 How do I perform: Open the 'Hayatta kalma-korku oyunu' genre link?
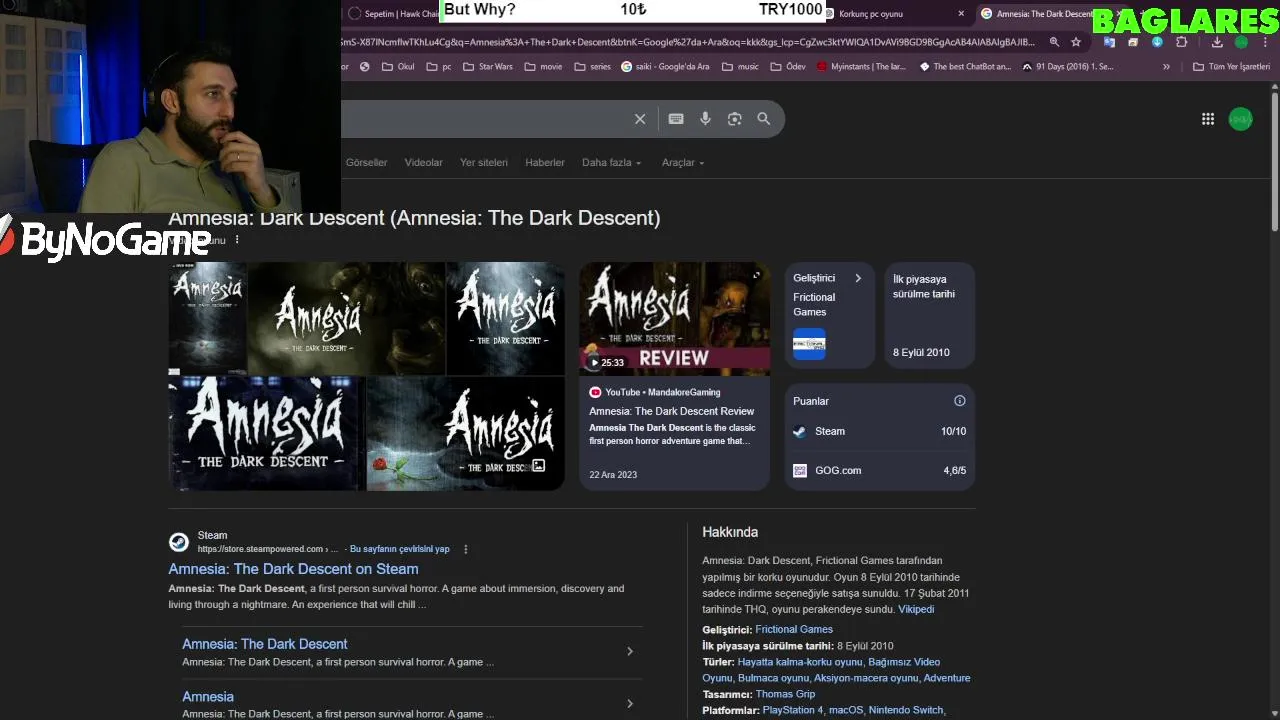click(x=799, y=662)
